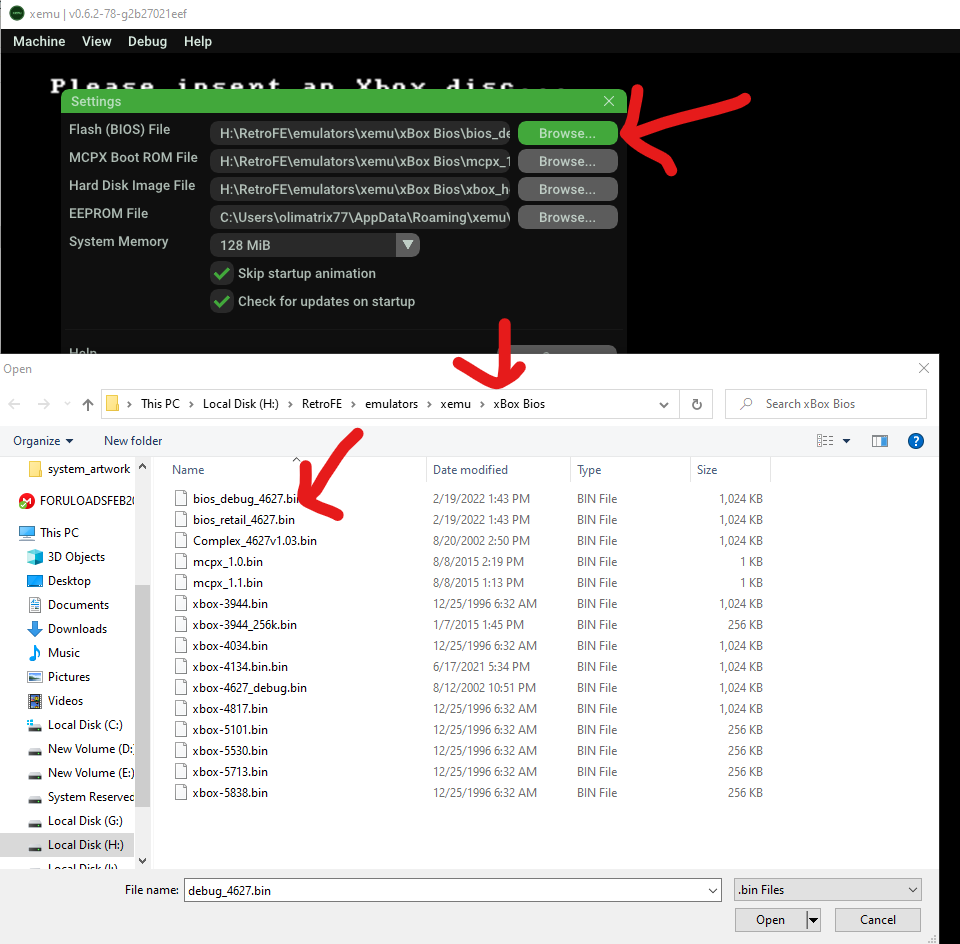Toggle the preview pane icon
The image size is (960, 944).
(x=880, y=441)
